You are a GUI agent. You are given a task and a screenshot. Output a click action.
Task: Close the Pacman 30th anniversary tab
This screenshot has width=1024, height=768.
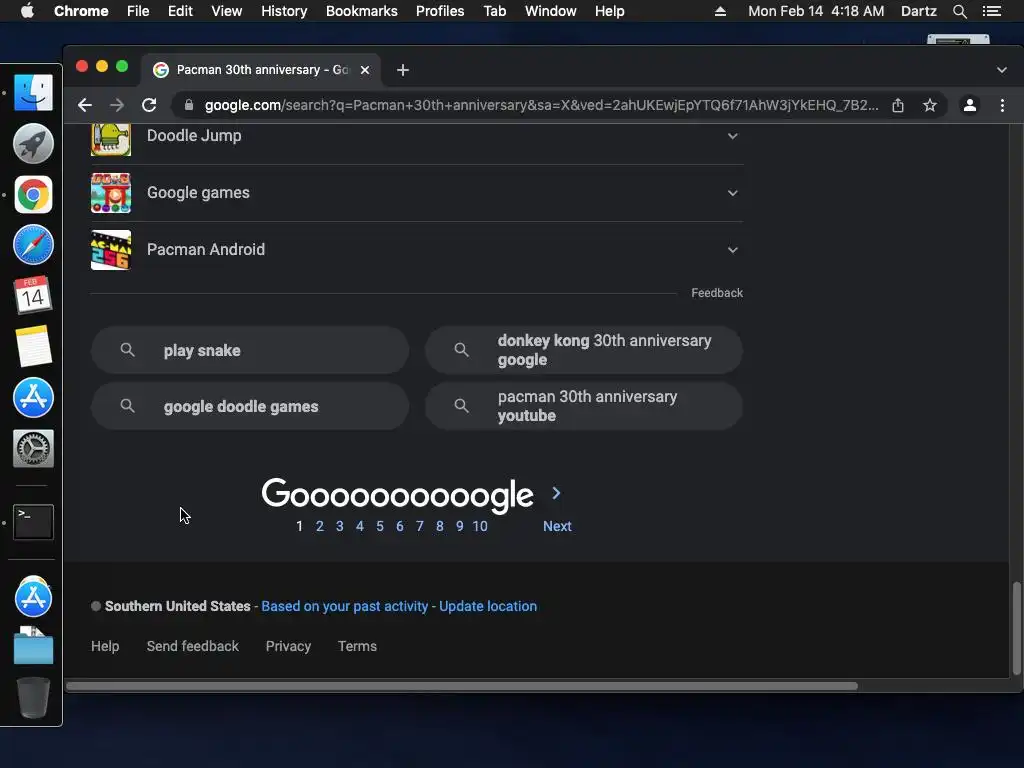pos(365,70)
